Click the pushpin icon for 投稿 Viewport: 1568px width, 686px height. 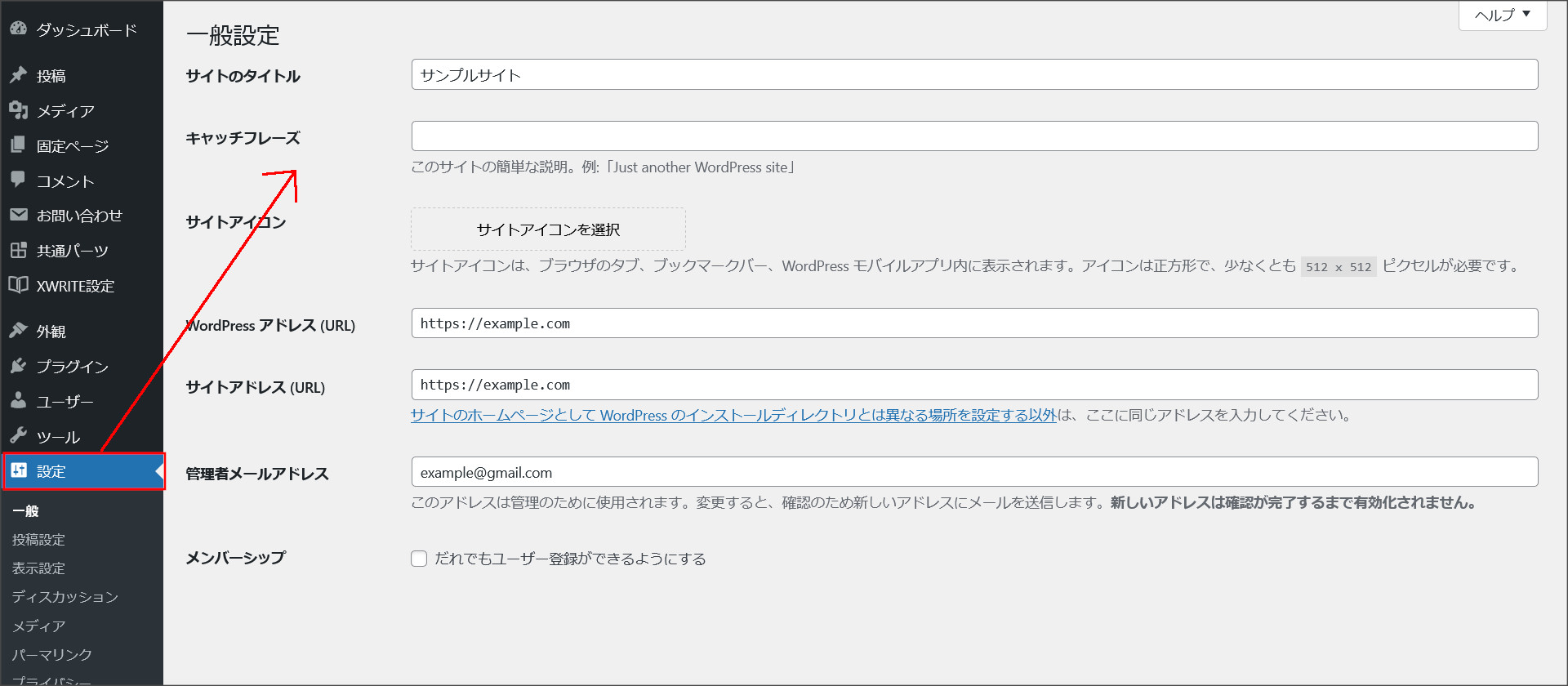click(x=18, y=75)
